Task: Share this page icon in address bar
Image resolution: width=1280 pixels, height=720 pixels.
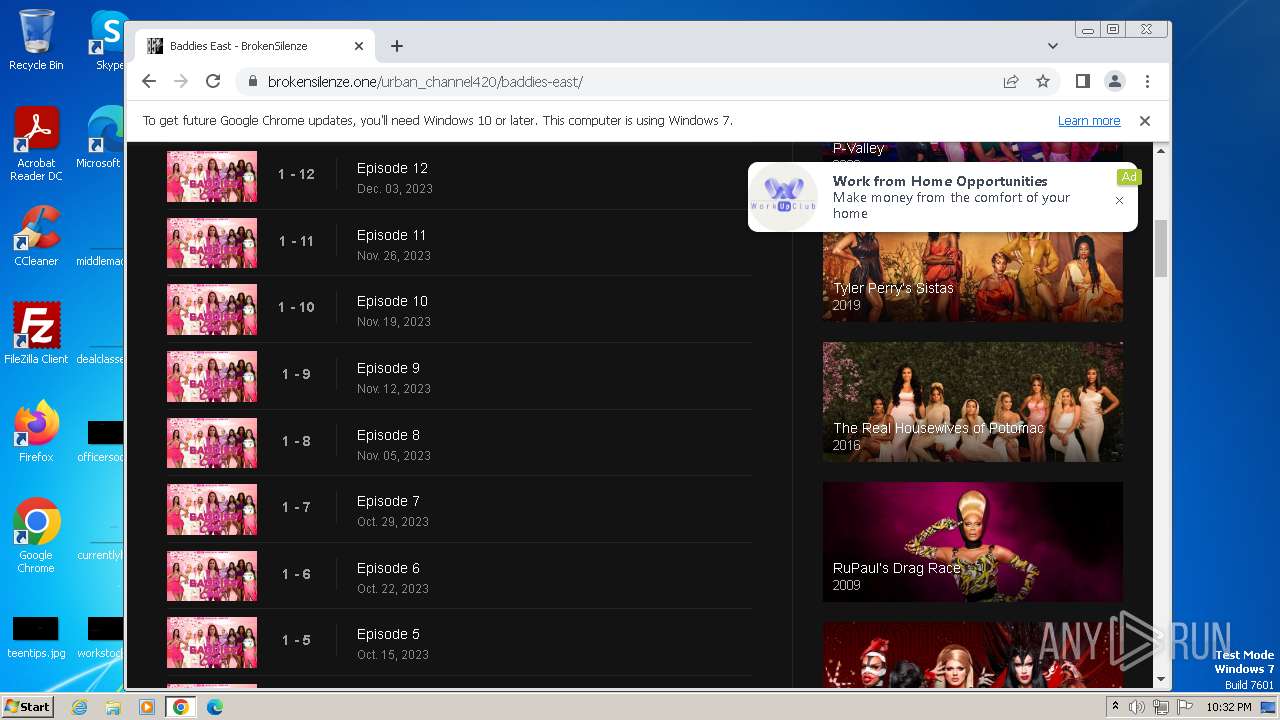Action: [1011, 81]
